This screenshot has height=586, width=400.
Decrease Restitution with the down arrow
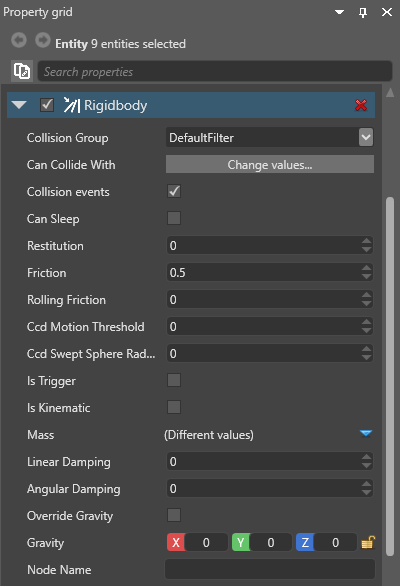click(367, 250)
